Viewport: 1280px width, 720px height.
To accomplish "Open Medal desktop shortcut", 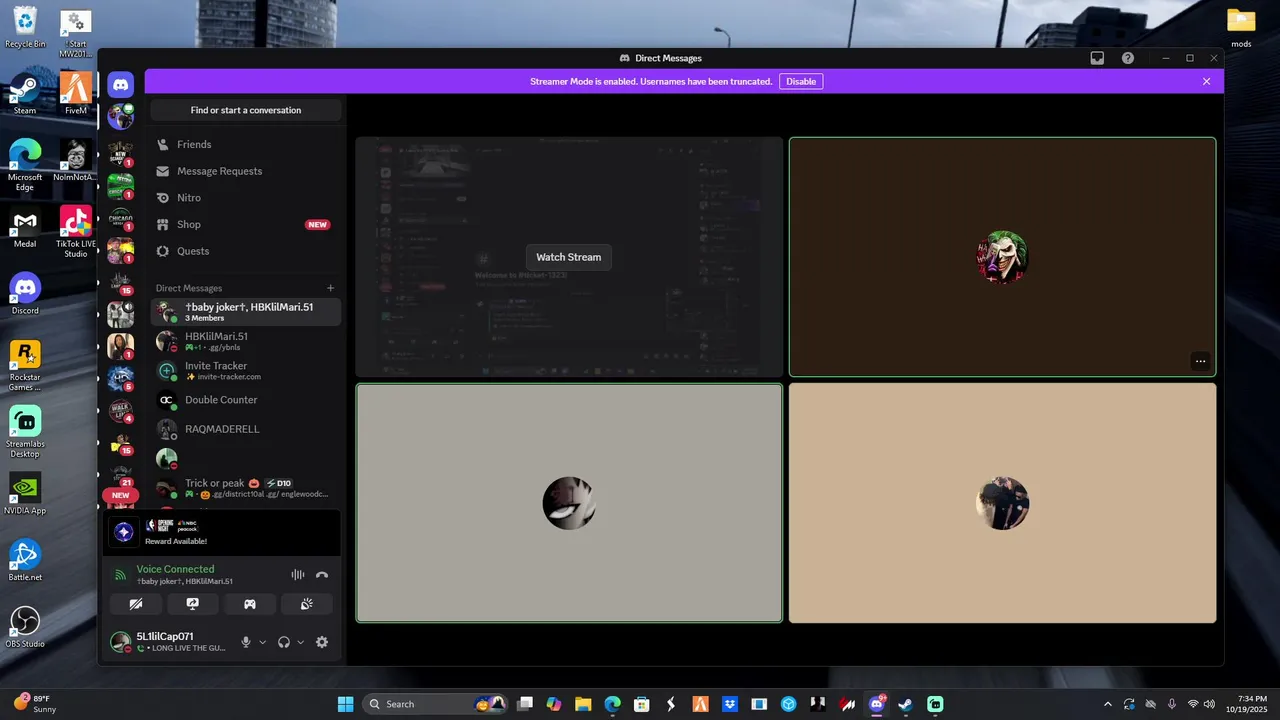I will (25, 227).
